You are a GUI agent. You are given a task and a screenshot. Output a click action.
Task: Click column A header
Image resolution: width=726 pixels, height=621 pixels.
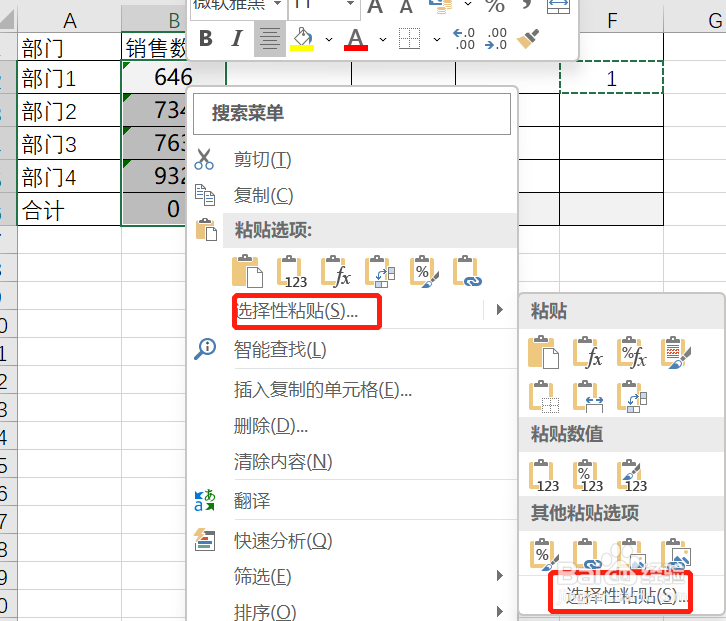tap(69, 20)
